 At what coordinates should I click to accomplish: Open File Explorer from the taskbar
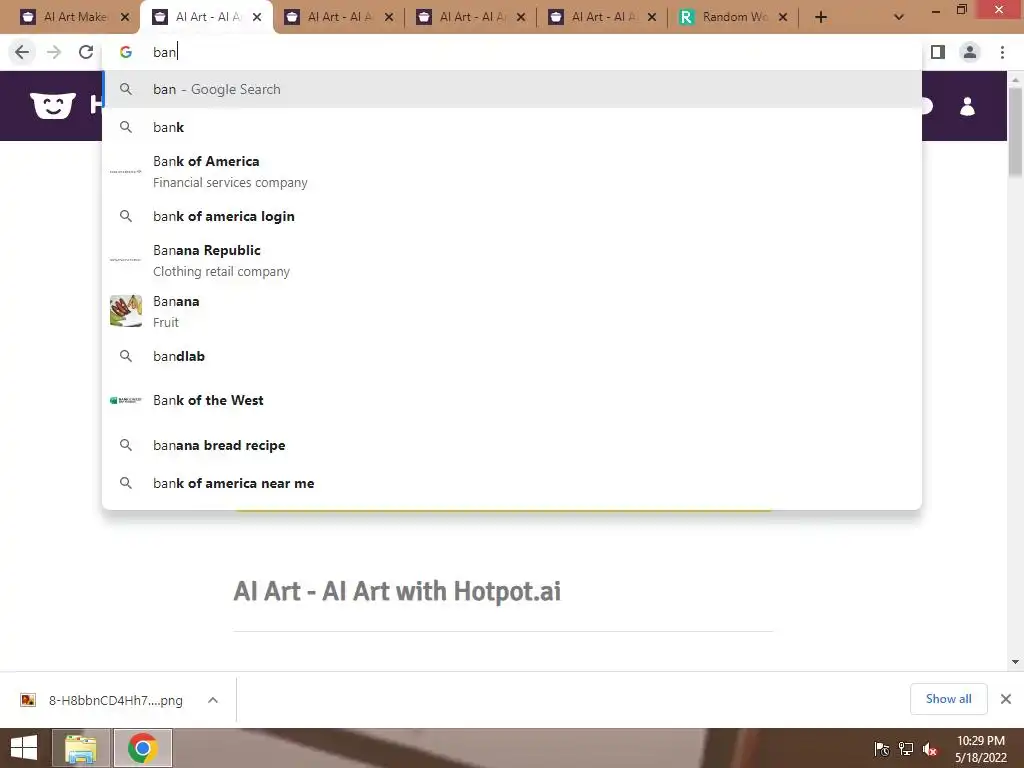pyautogui.click(x=81, y=748)
